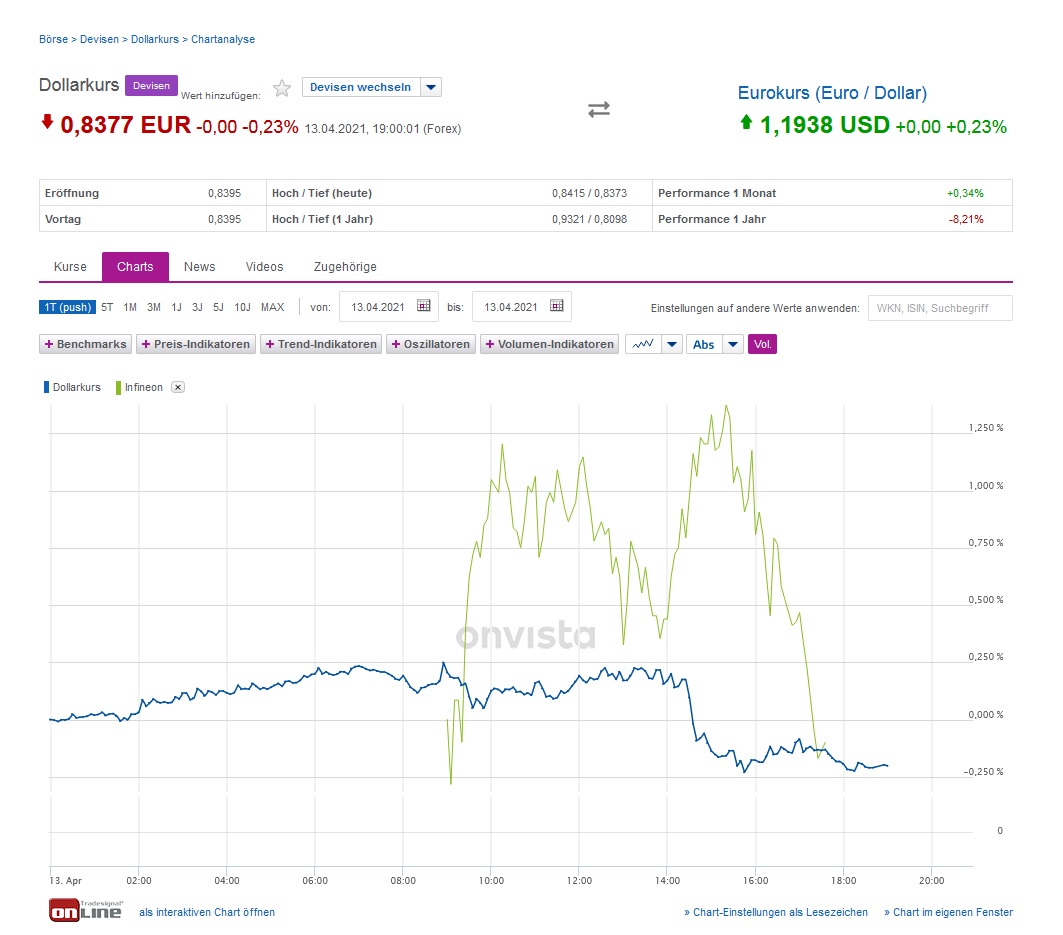Switch to the News tab
This screenshot has height=935, width=1063.
click(199, 267)
